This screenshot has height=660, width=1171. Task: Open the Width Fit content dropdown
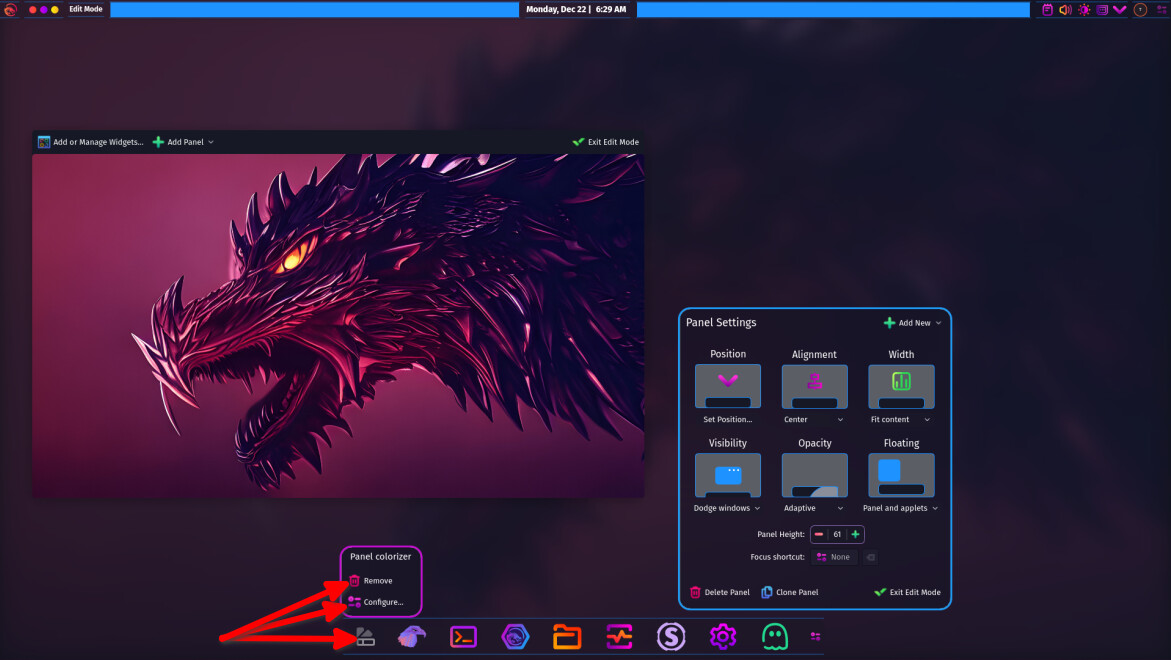coord(900,420)
